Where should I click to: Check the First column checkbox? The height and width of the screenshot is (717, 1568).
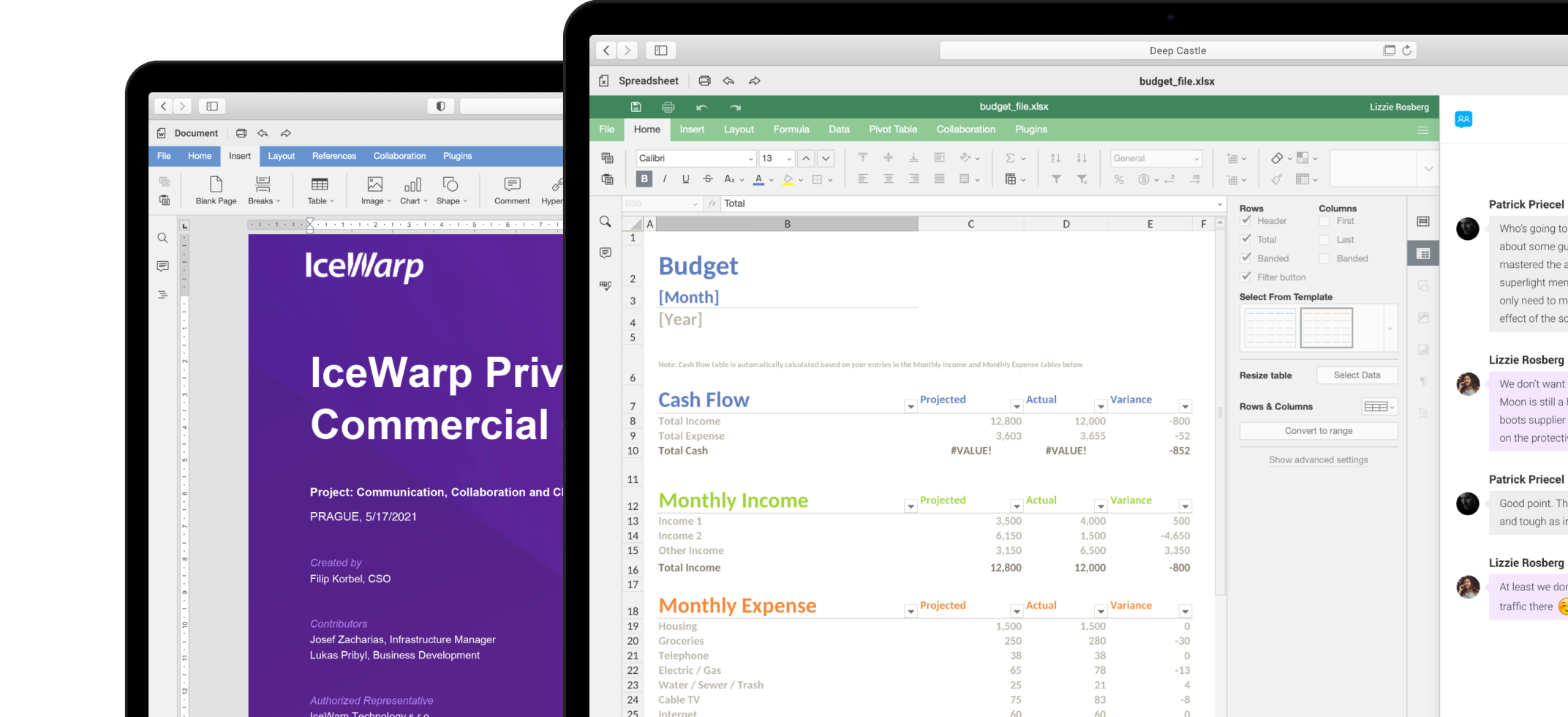point(1324,221)
